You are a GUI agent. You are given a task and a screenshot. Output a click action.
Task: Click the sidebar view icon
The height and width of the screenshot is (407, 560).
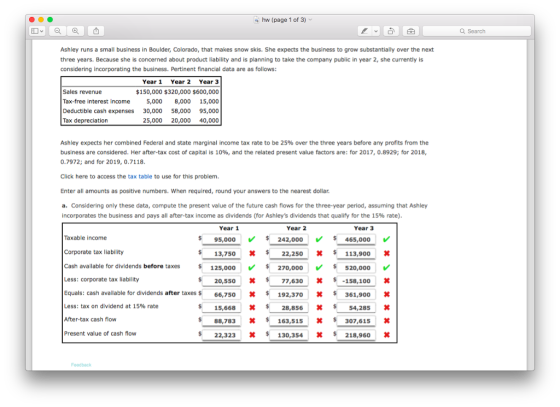[35, 31]
